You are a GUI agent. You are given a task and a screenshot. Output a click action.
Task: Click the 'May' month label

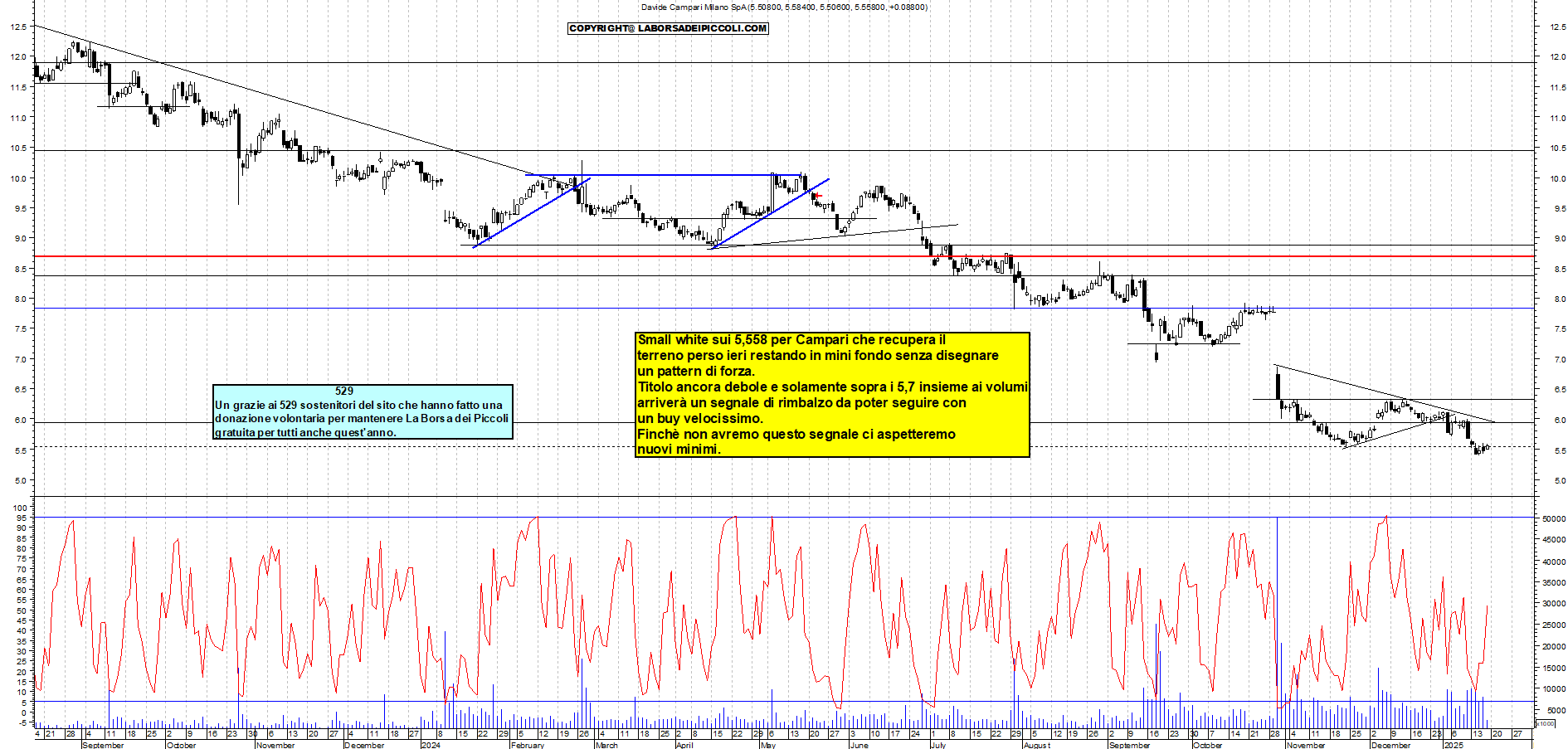click(x=768, y=745)
